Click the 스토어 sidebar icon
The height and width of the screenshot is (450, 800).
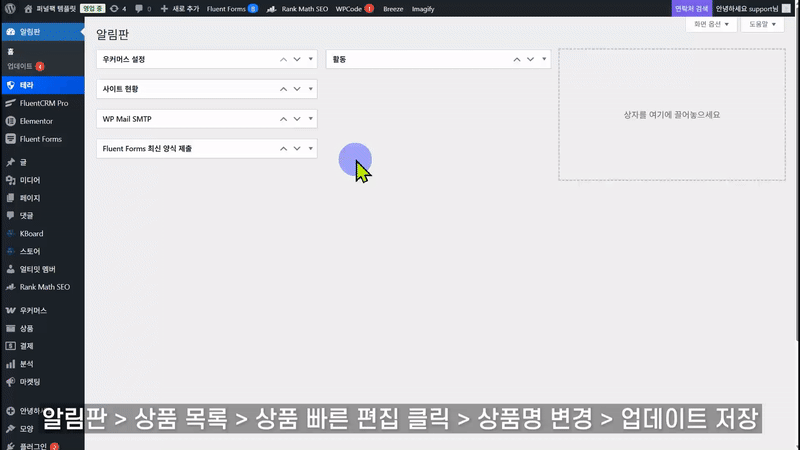11,251
